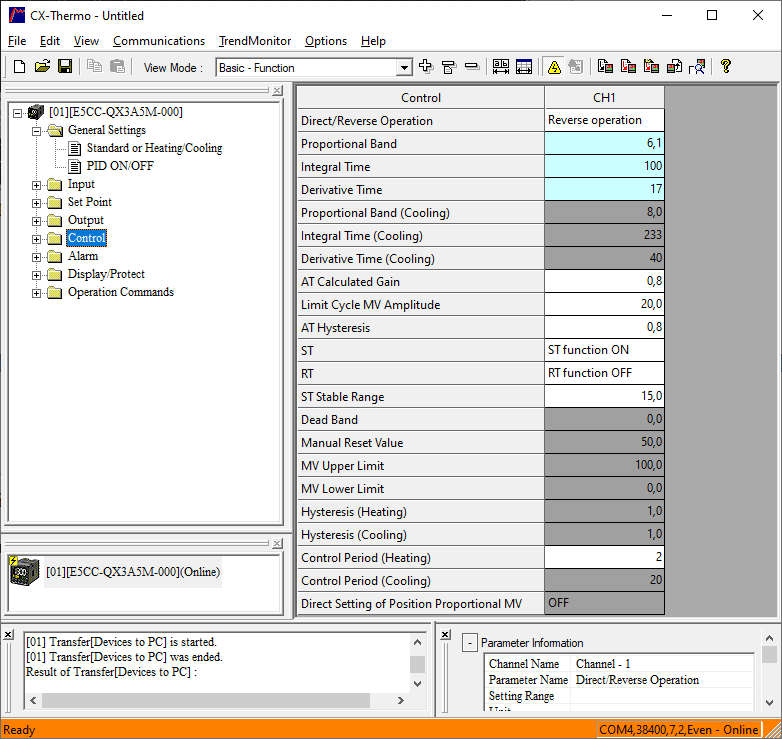Open a file using the folder icon

pyautogui.click(x=42, y=66)
